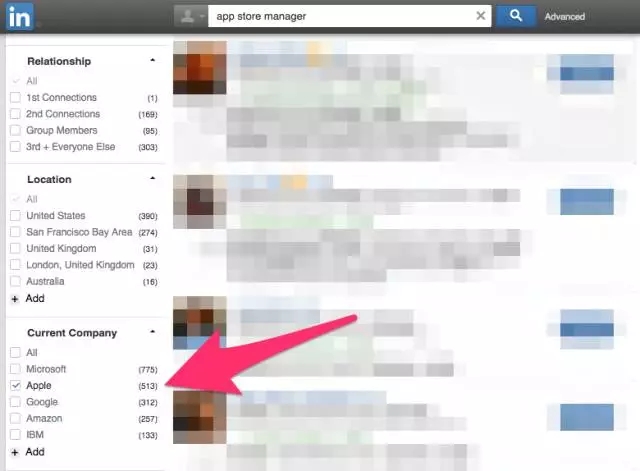Uncheck the Apple company checkbox
The width and height of the screenshot is (640, 471).
[15, 386]
